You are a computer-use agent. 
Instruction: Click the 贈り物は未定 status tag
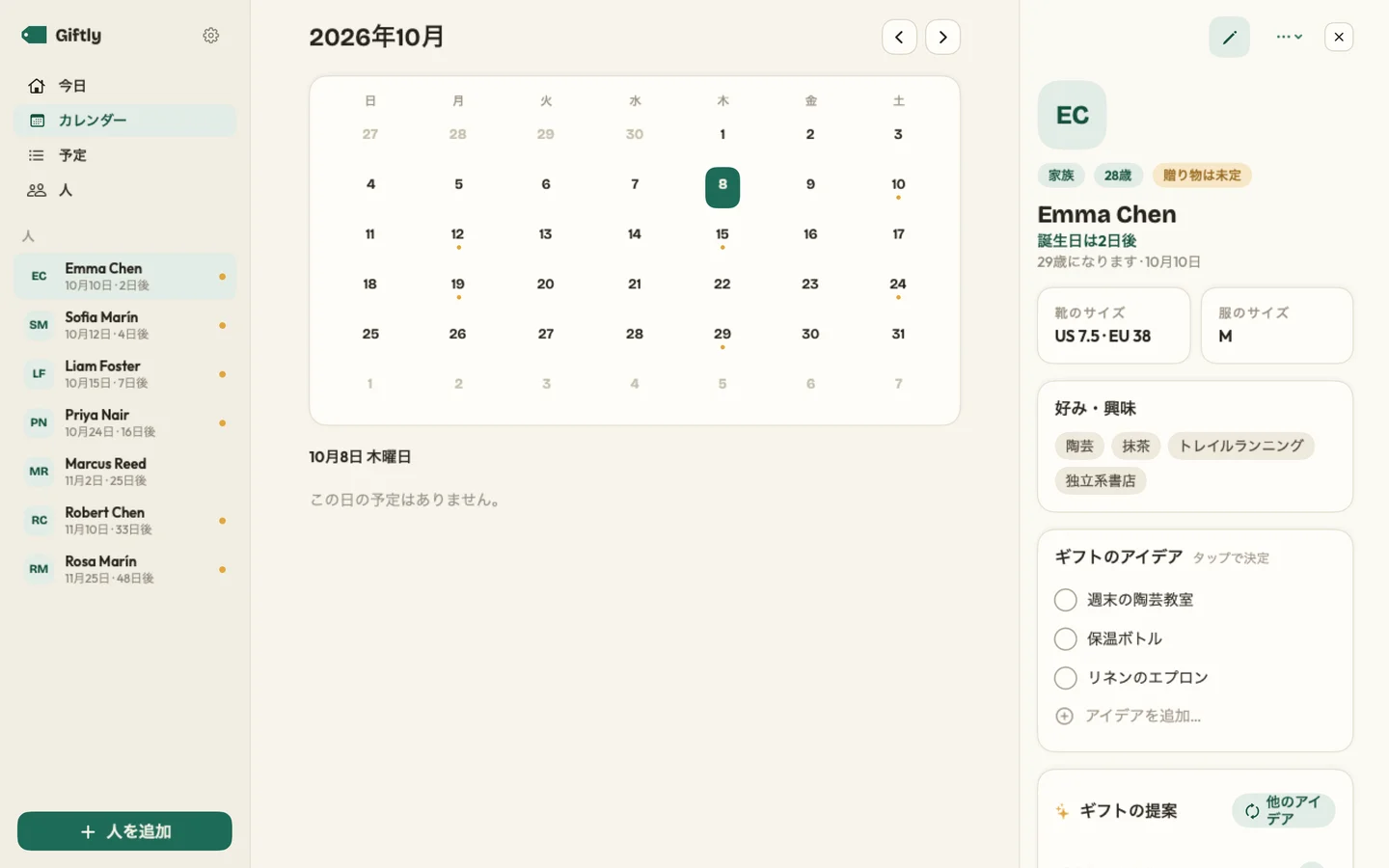click(1202, 176)
